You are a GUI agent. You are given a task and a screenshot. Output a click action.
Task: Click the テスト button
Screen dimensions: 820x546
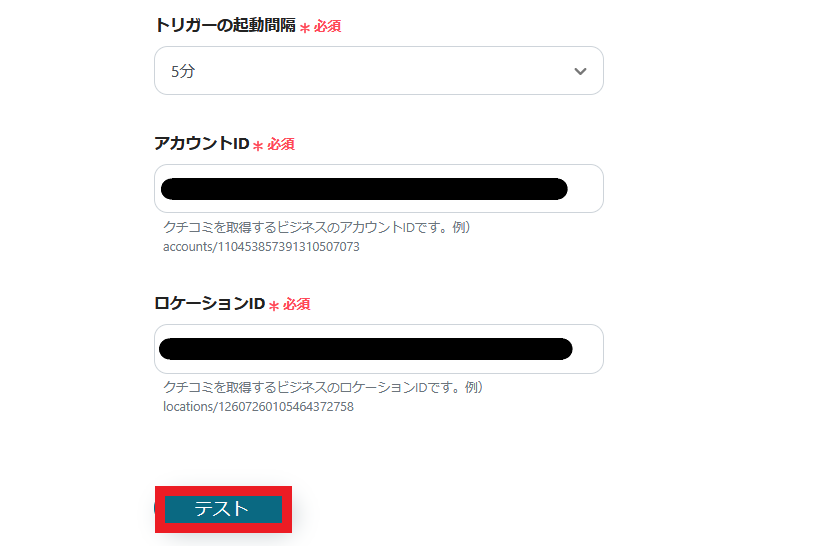point(223,509)
